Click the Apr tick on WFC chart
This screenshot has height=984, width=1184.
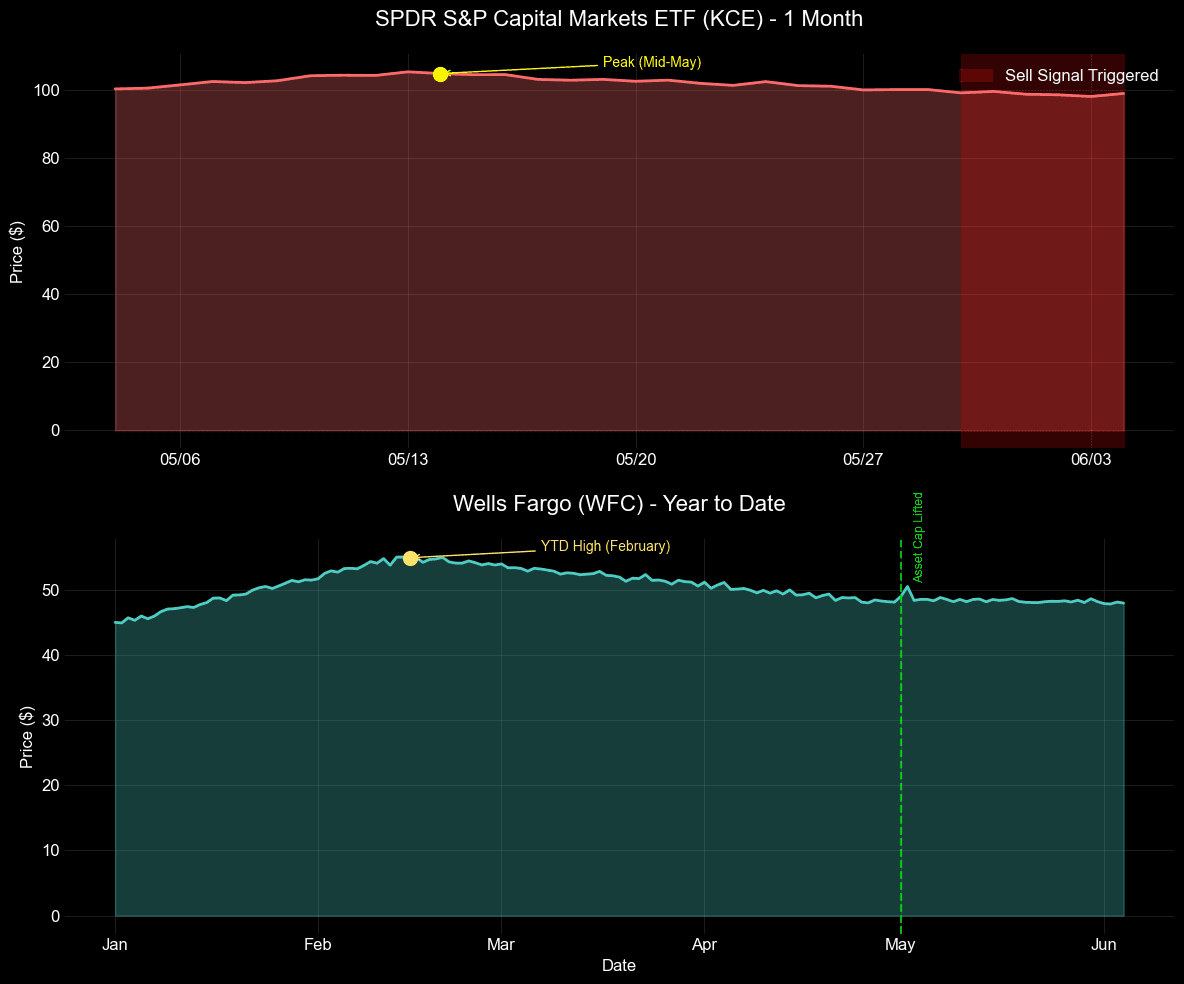tap(705, 945)
